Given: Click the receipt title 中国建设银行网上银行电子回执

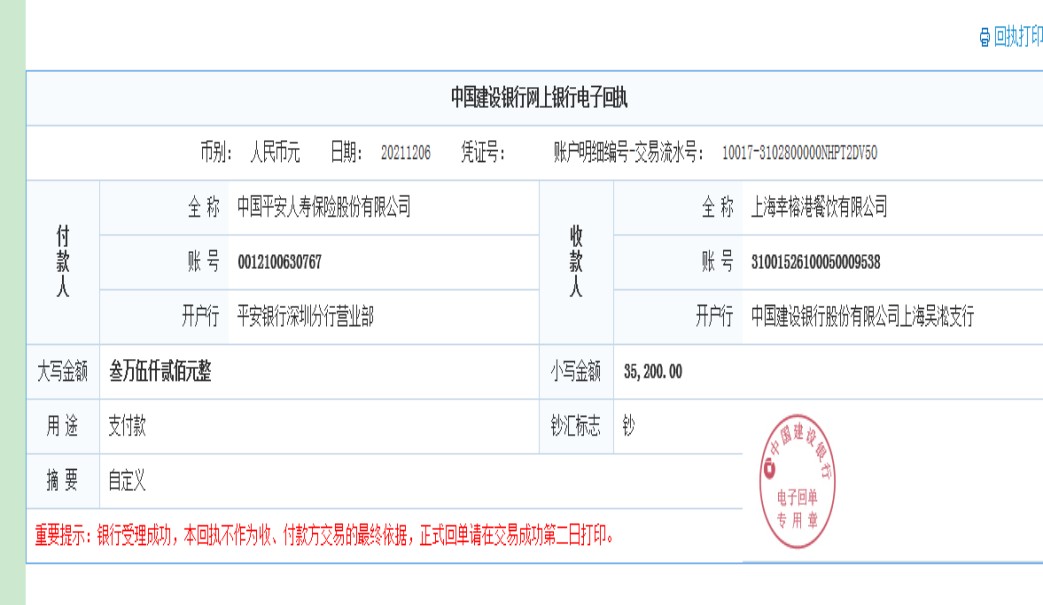Looking at the screenshot, I should pos(538,98).
